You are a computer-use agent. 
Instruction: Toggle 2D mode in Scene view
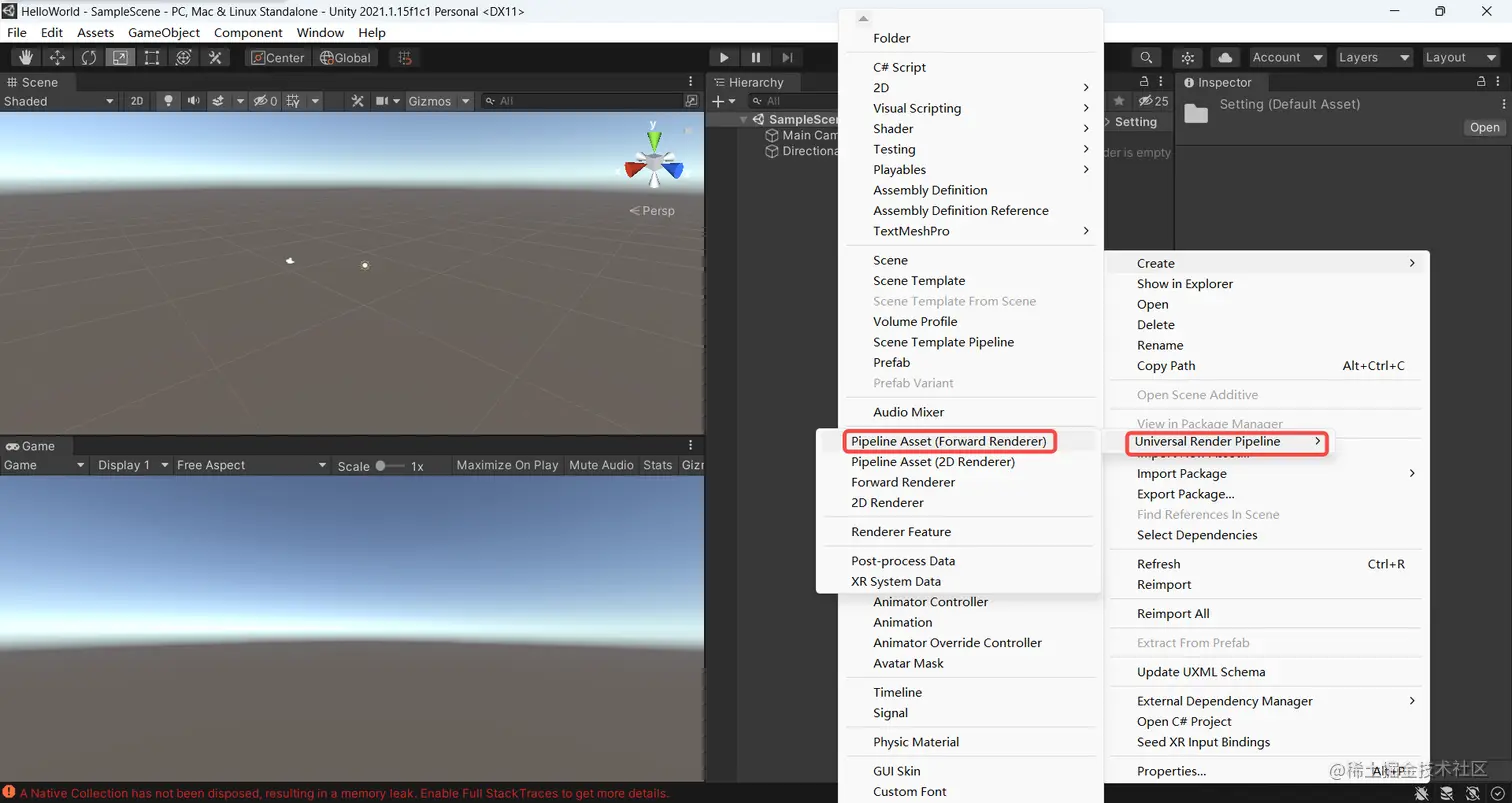point(137,101)
